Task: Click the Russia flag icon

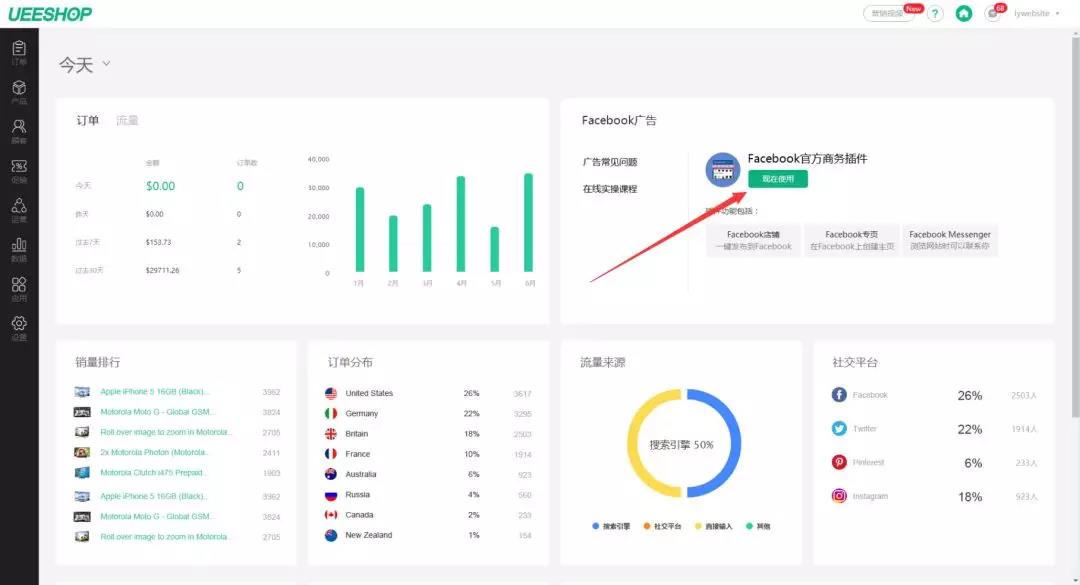Action: pyautogui.click(x=331, y=495)
